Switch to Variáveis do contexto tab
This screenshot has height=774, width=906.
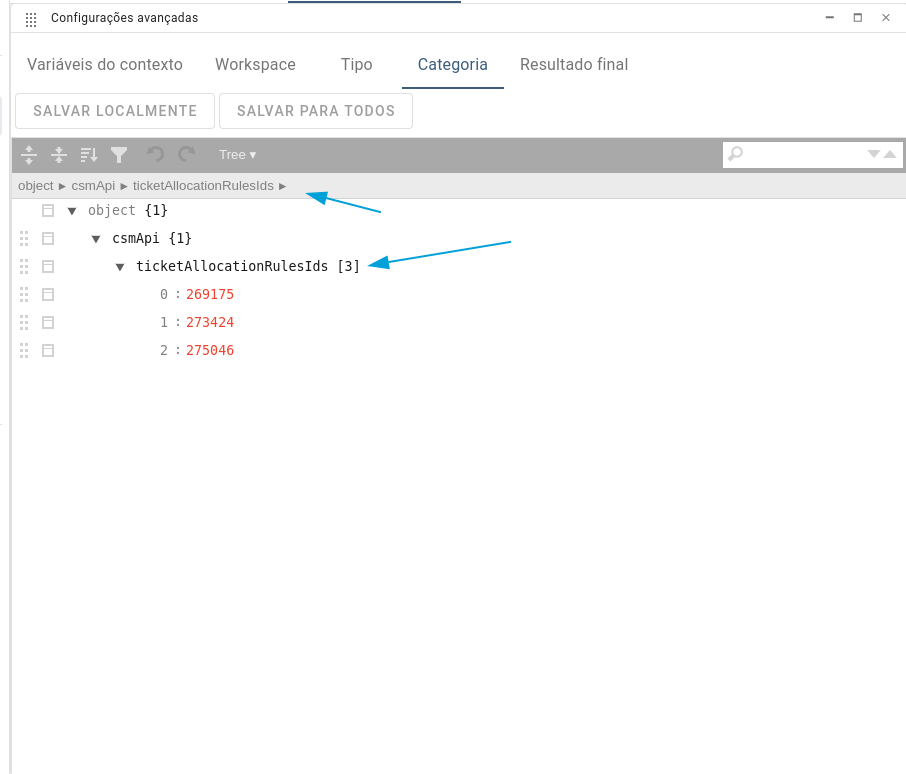point(105,64)
